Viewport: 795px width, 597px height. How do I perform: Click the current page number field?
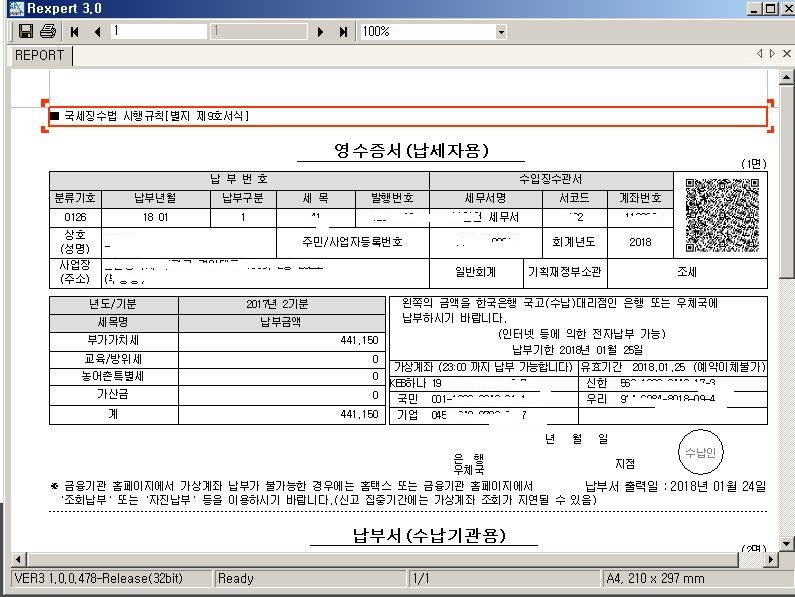[x=158, y=32]
